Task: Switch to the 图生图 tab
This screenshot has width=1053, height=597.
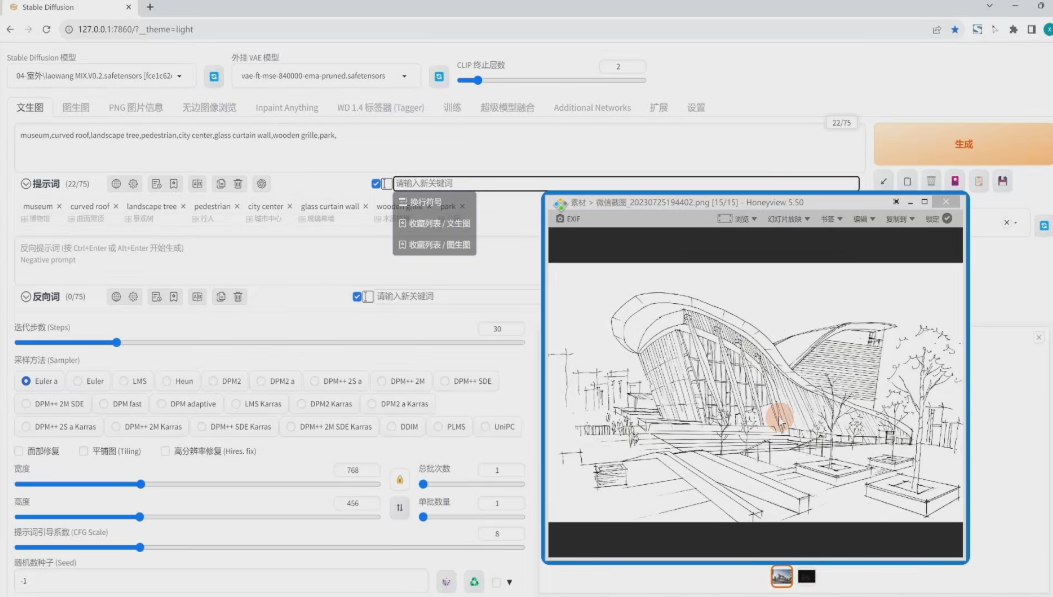Action: (x=75, y=107)
